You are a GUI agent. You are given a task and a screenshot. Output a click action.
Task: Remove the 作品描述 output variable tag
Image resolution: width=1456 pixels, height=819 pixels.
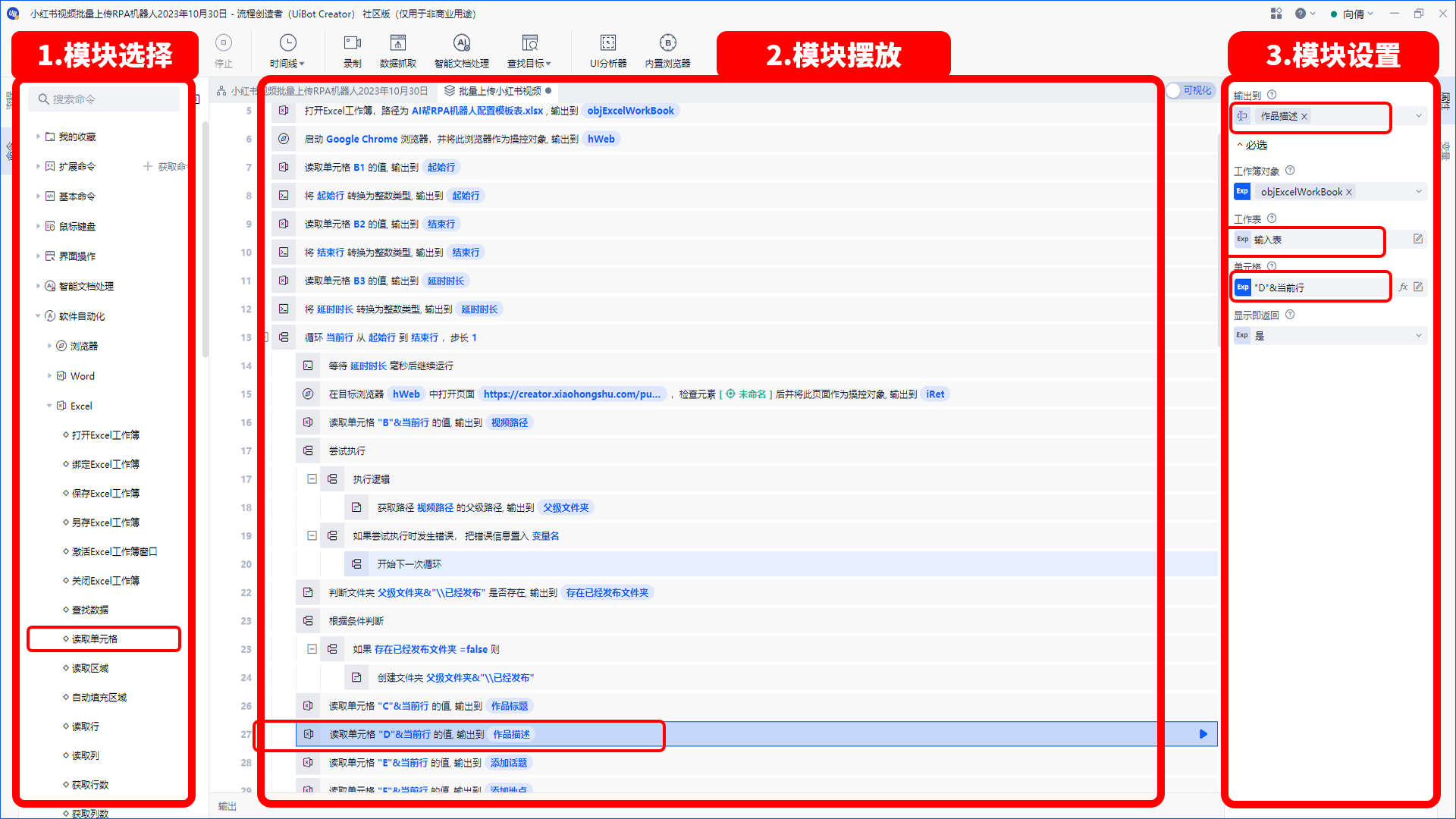coord(1304,116)
